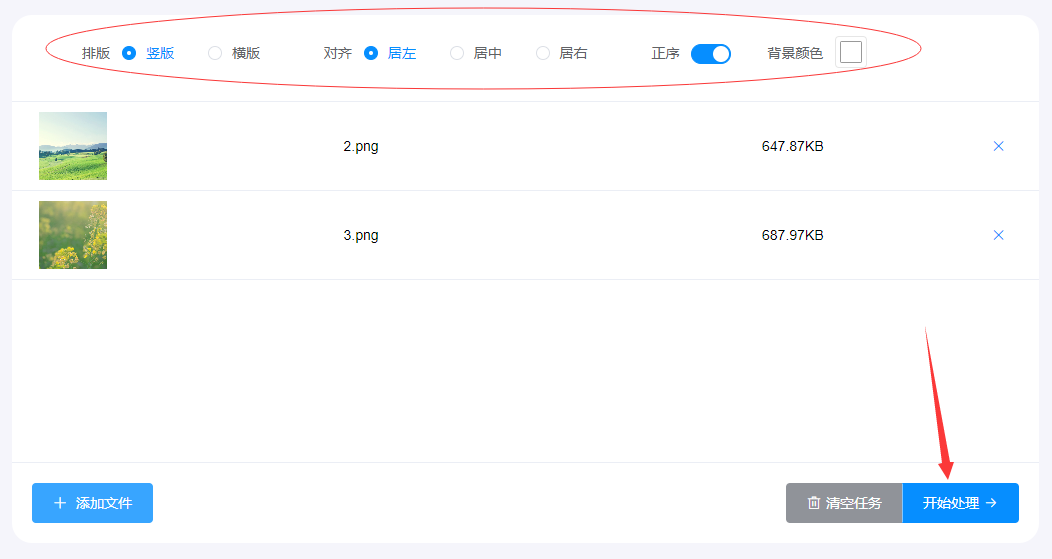Remove 3.png with its X icon
The width and height of the screenshot is (1052, 559).
click(998, 235)
